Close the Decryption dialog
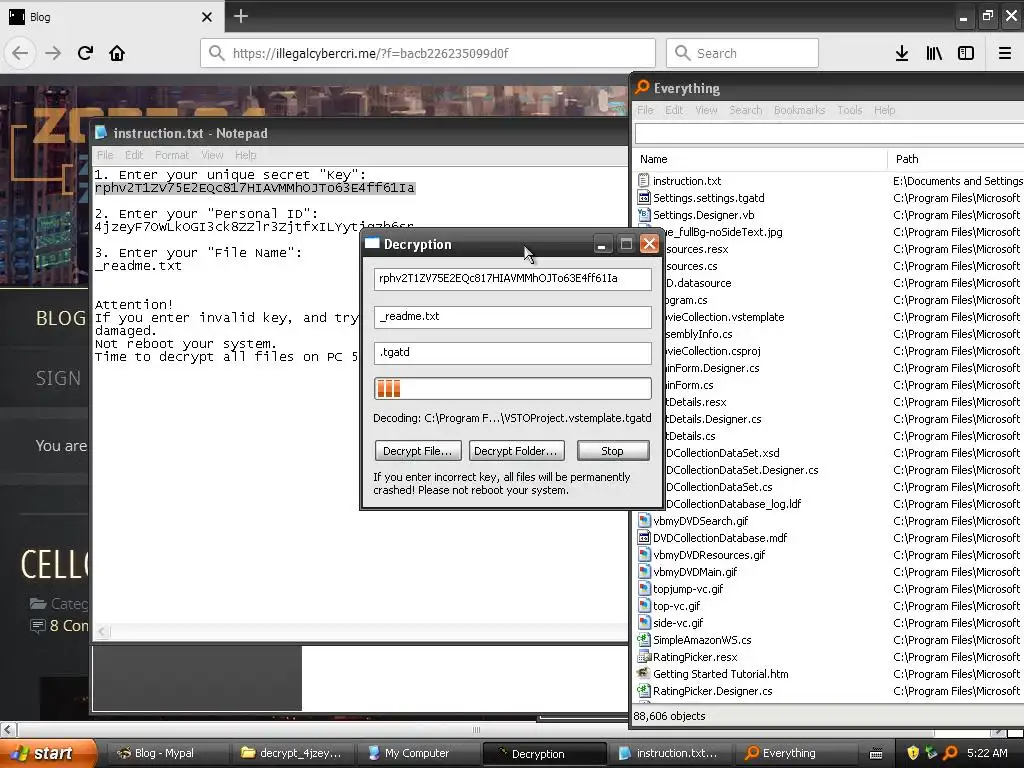The width and height of the screenshot is (1024, 768). (649, 244)
